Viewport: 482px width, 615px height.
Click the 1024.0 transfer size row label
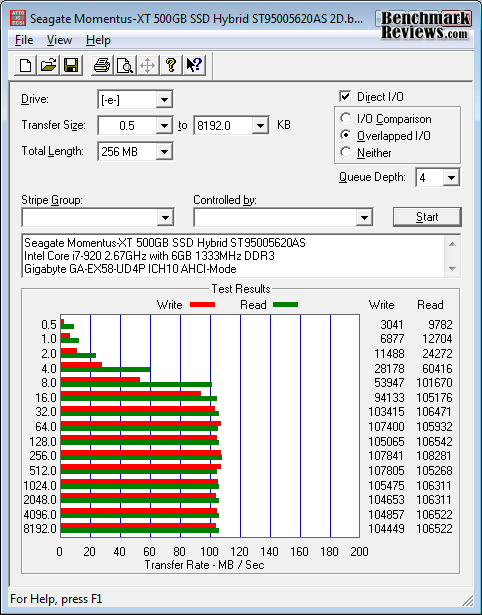(x=40, y=486)
